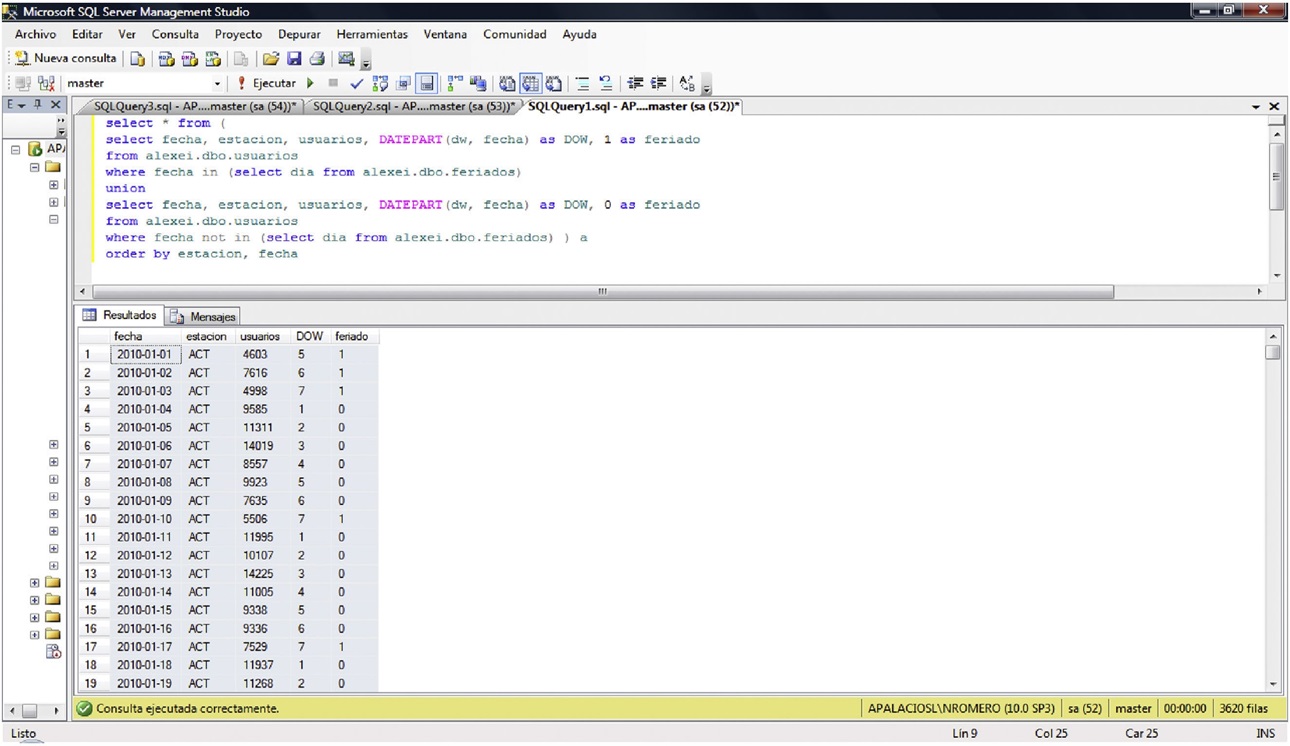Open the Herramientas menu
This screenshot has height=746, width=1290.
[x=372, y=34]
